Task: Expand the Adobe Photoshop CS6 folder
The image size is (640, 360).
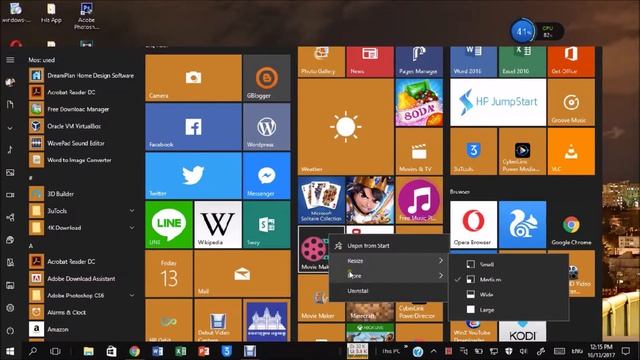Action: [x=132, y=295]
